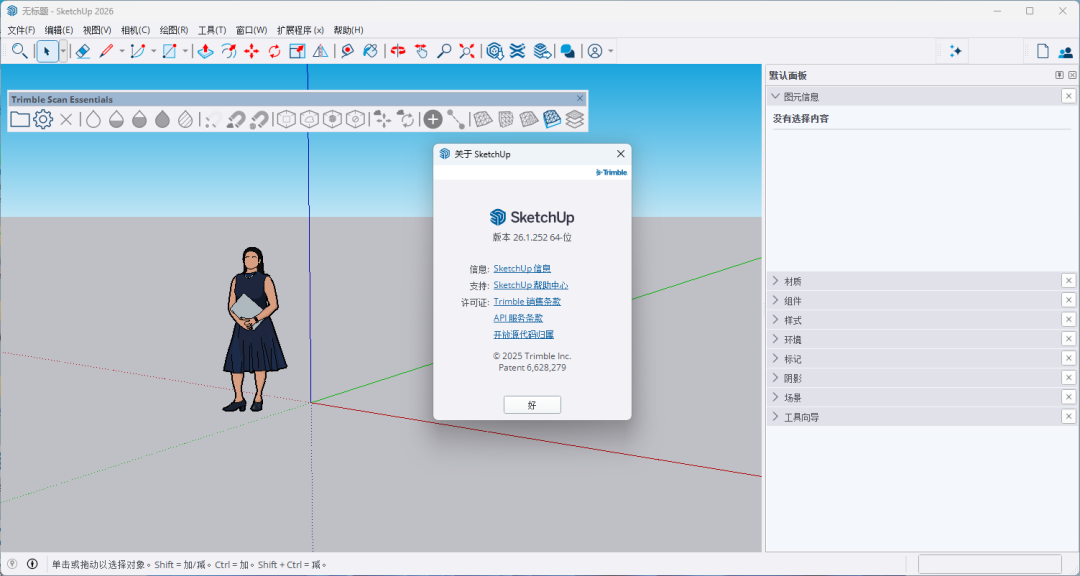Open folder icon in Trimble Scan Essentials
1080x576 pixels.
[x=20, y=119]
